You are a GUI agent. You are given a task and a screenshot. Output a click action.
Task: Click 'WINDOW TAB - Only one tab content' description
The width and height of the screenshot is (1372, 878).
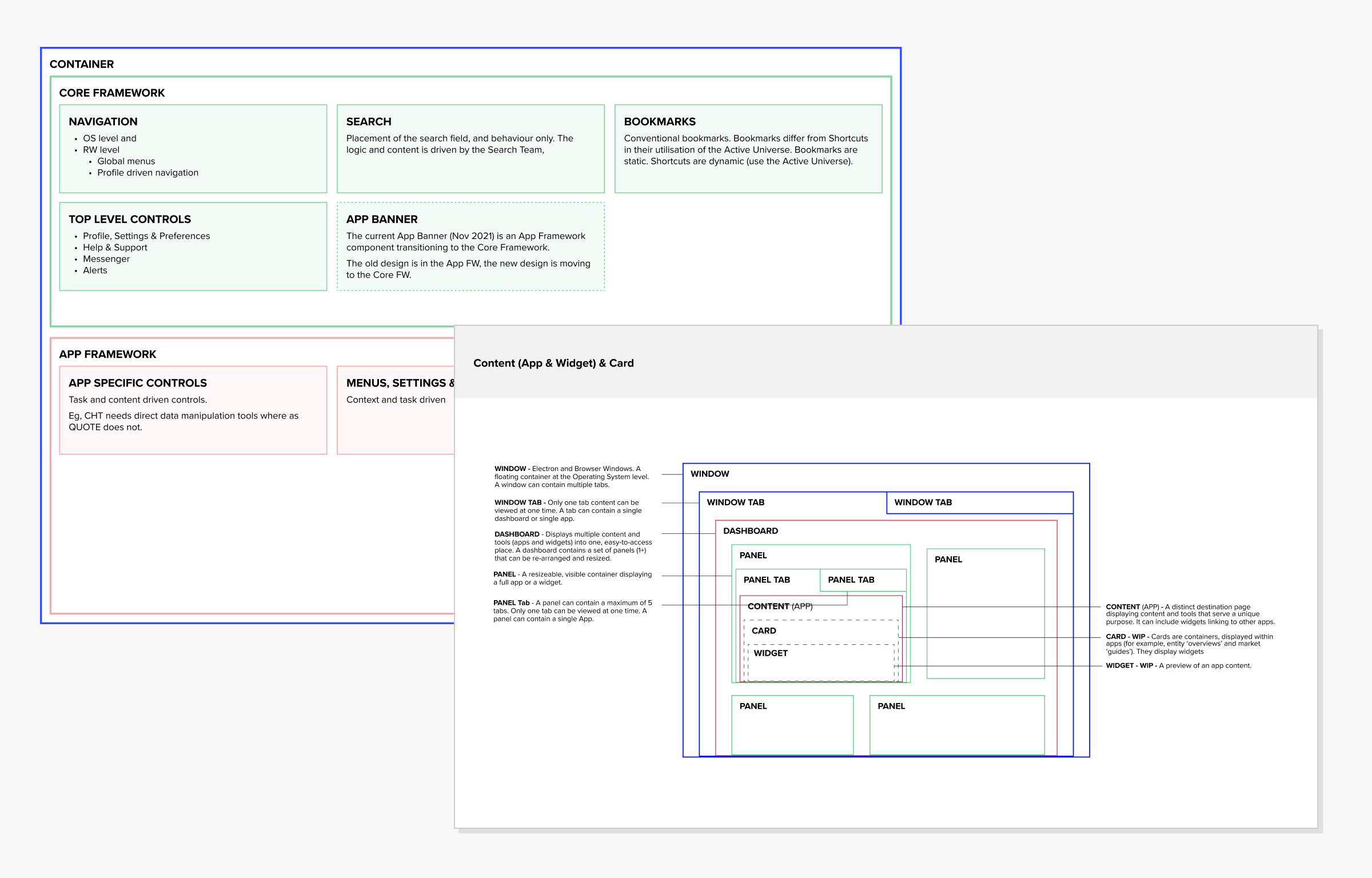pos(568,510)
